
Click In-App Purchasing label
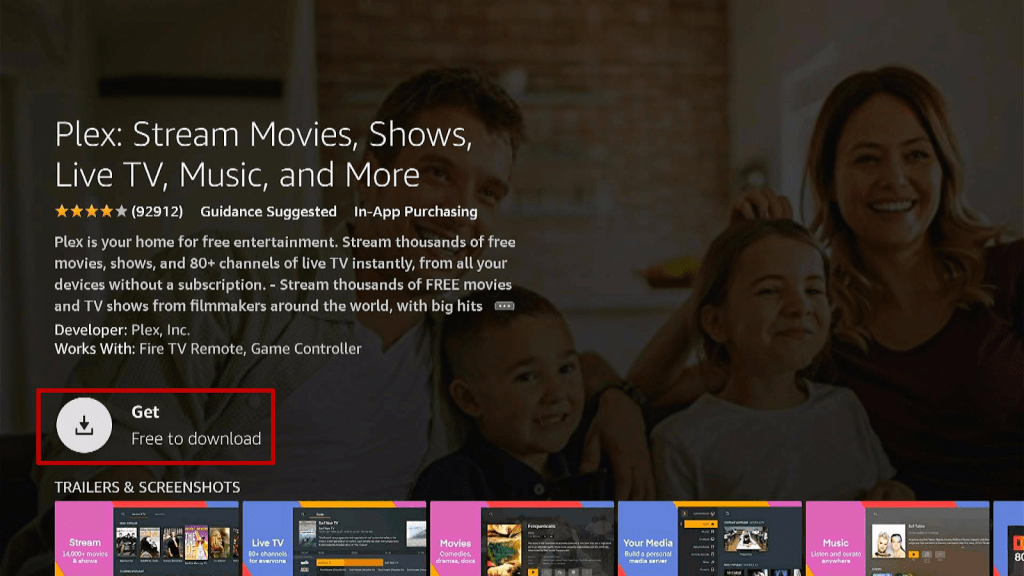(415, 212)
